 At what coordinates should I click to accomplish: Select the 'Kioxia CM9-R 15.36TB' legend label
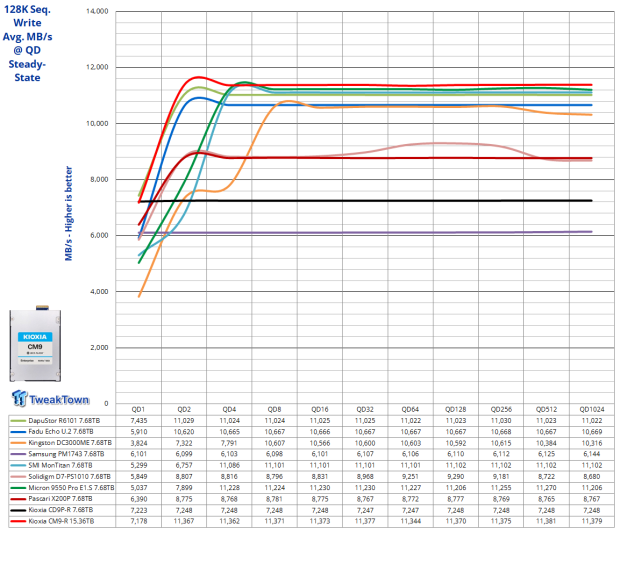point(61,521)
